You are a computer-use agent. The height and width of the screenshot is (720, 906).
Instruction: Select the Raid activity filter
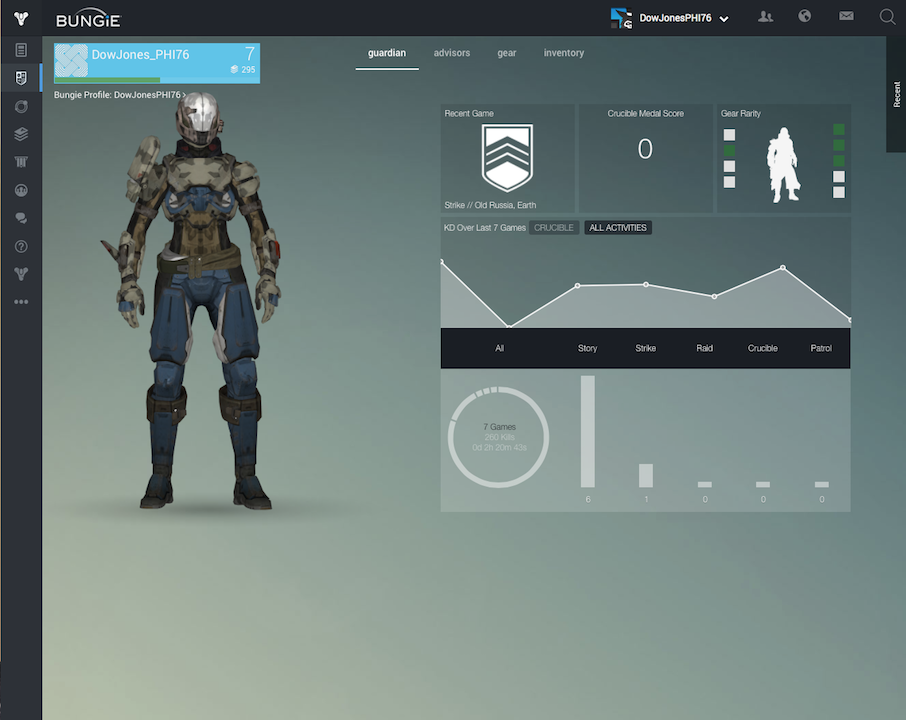704,348
